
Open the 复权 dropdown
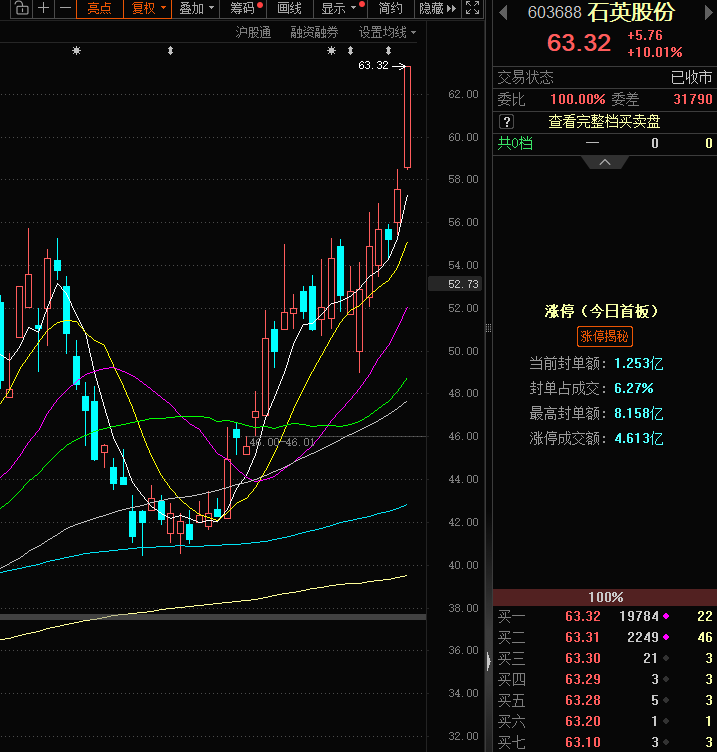(x=148, y=9)
